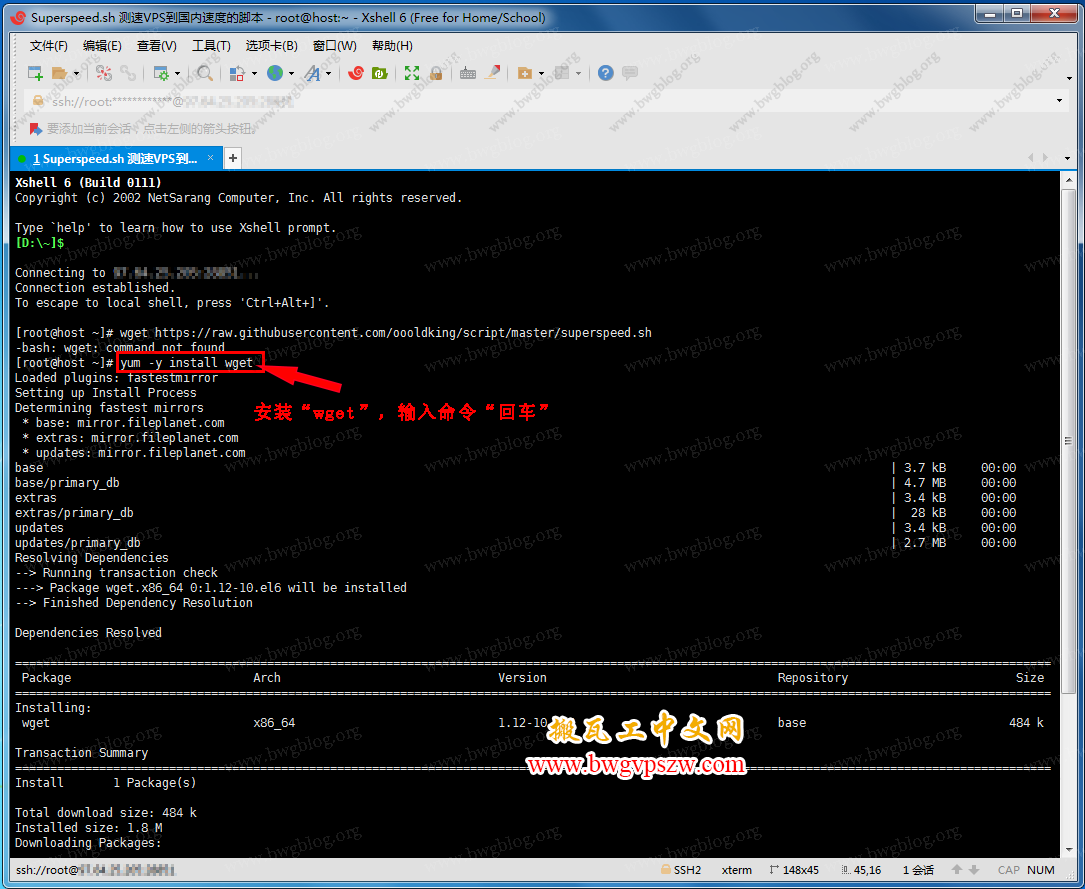Launch Xftp green file transfer icon
Viewport: 1085px width, 889px height.
[x=380, y=73]
